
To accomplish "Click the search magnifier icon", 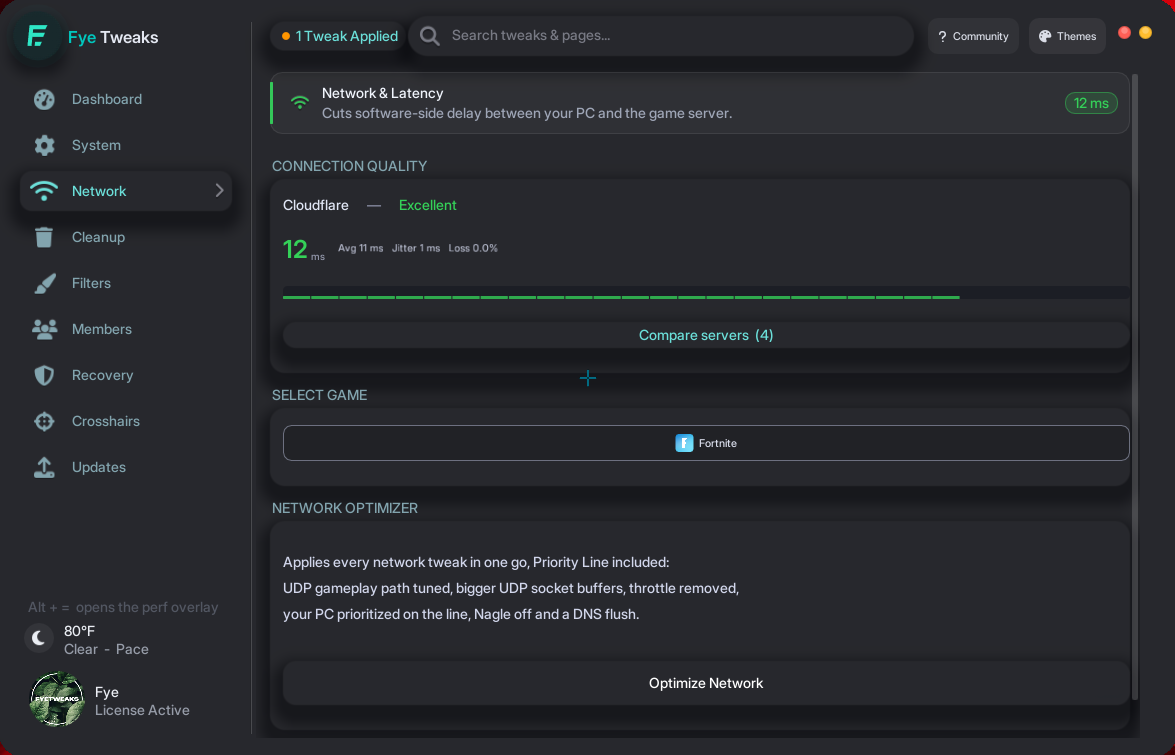I will 429,36.
